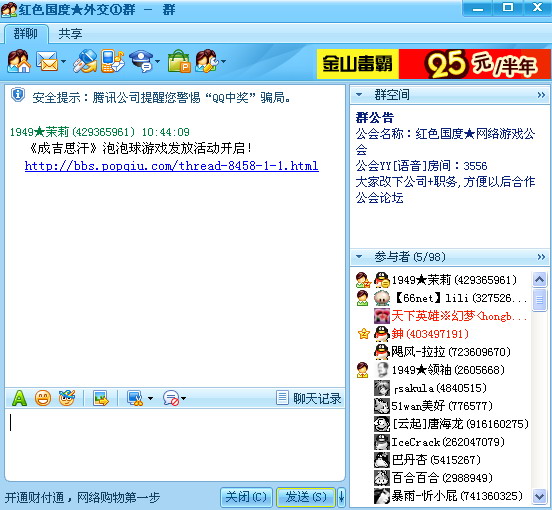Open the popqiu forum thread link
This screenshot has height=510, width=552.
point(171,165)
